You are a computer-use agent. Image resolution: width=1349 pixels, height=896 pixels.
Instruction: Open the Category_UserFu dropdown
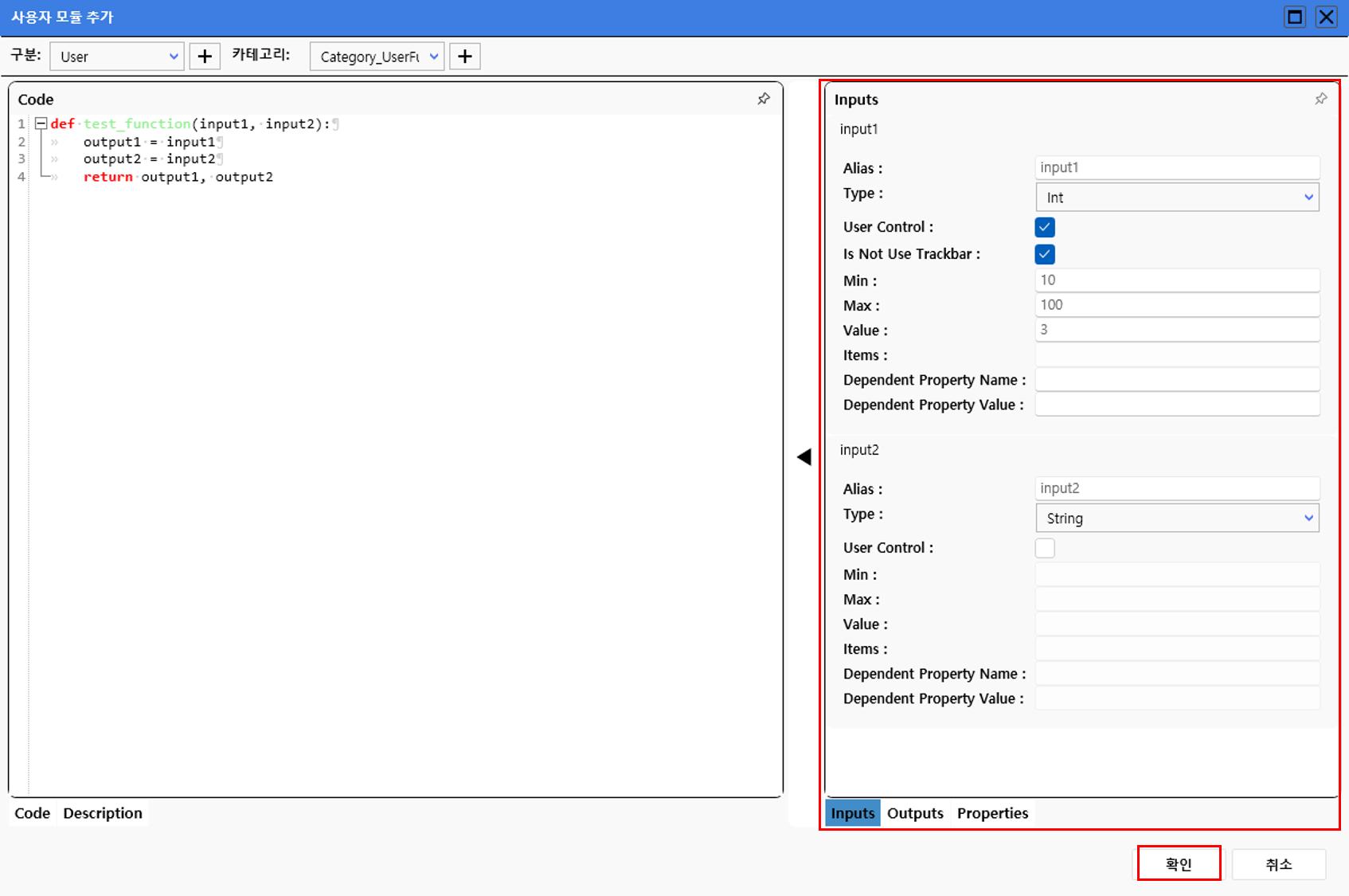point(377,57)
